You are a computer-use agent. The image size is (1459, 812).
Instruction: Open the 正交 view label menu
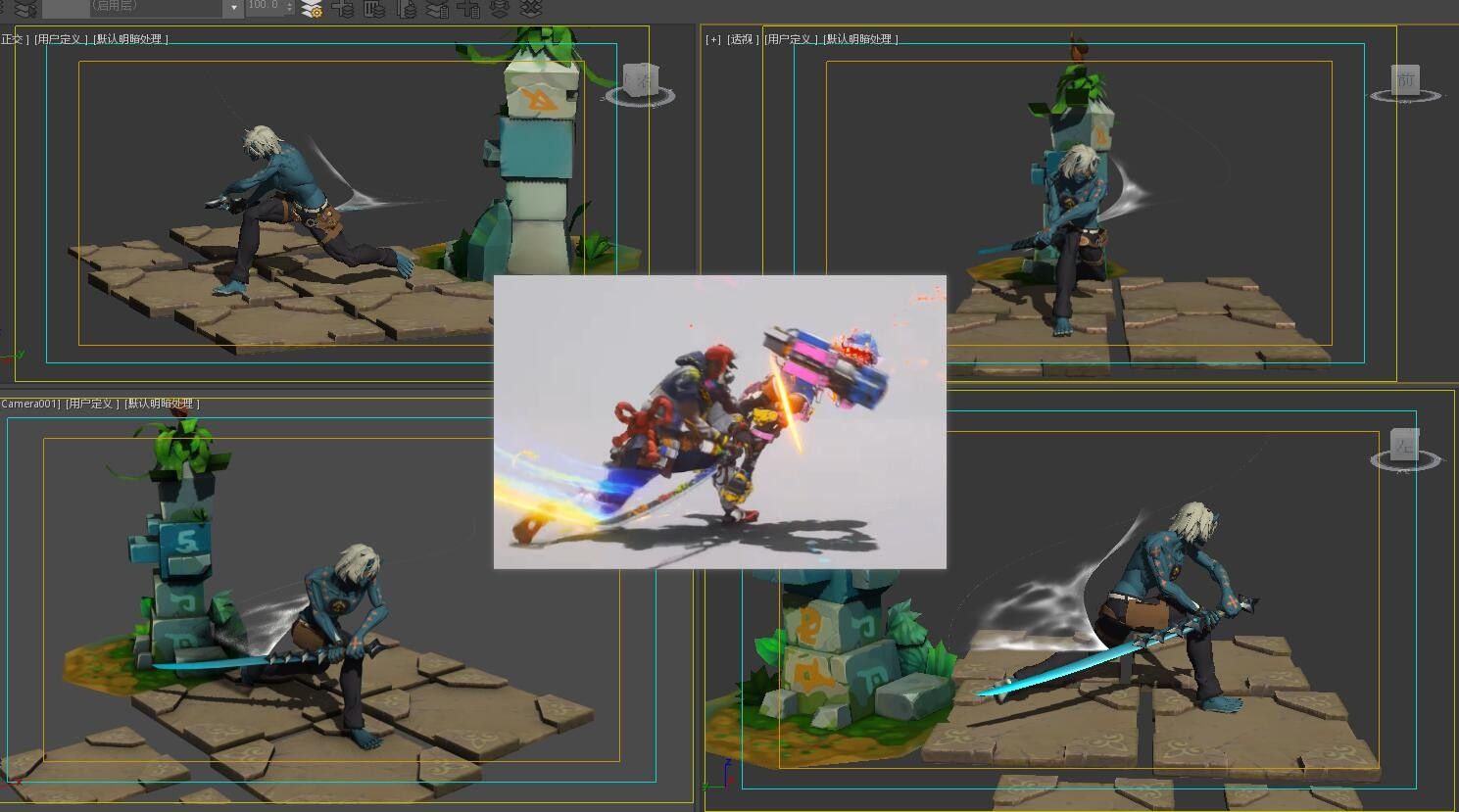14,39
